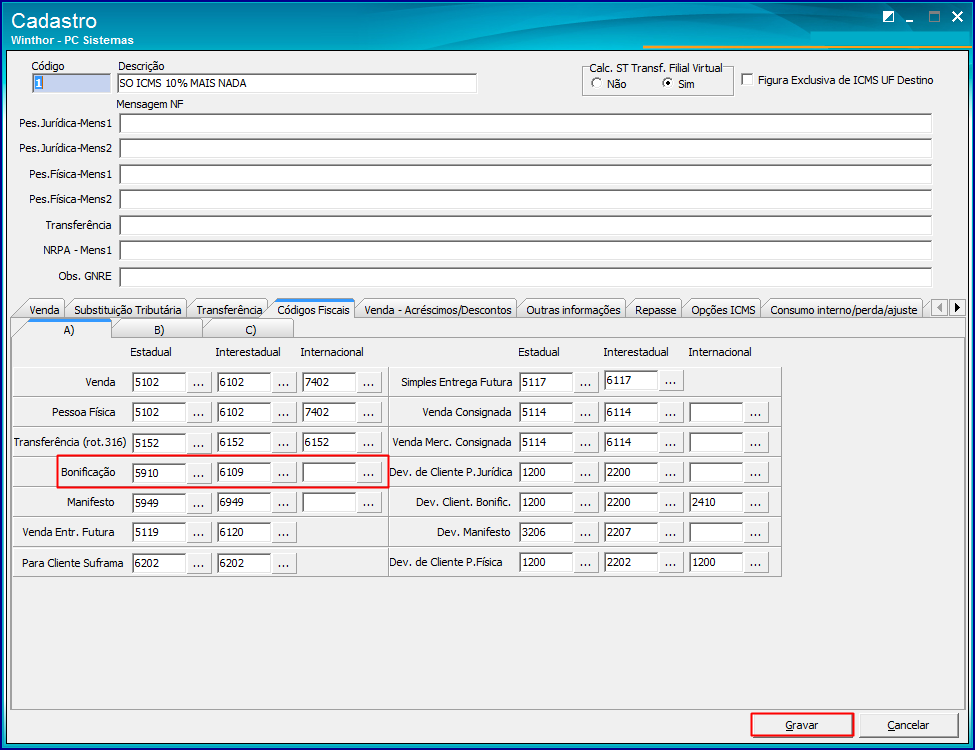Edit the Para Cliente Suframa Interestadual code 6202

click(x=244, y=563)
